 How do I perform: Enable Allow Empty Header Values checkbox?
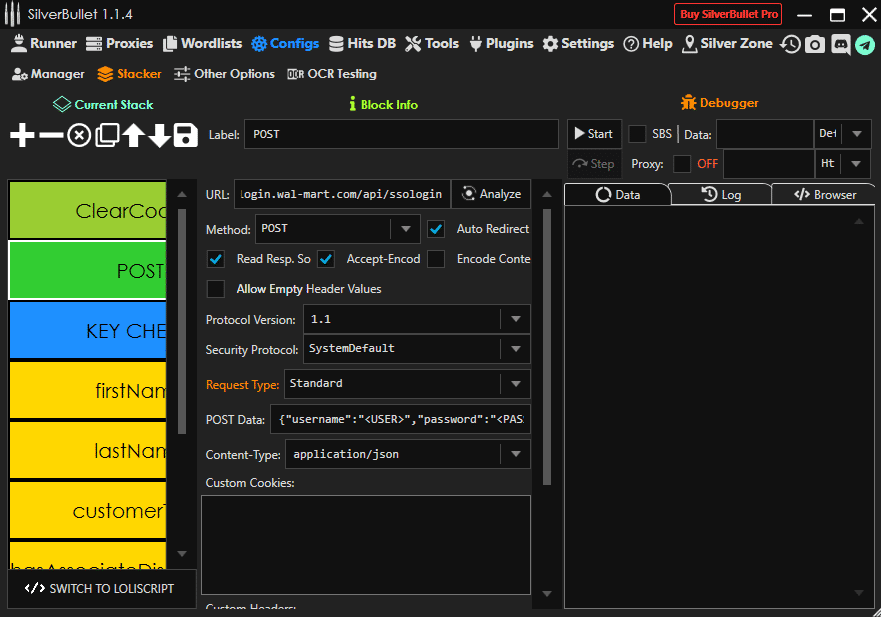pos(216,289)
